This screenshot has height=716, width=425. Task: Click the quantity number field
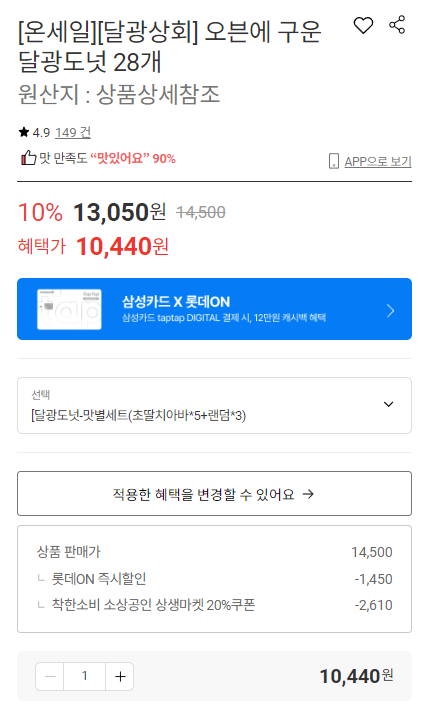pyautogui.click(x=84, y=676)
